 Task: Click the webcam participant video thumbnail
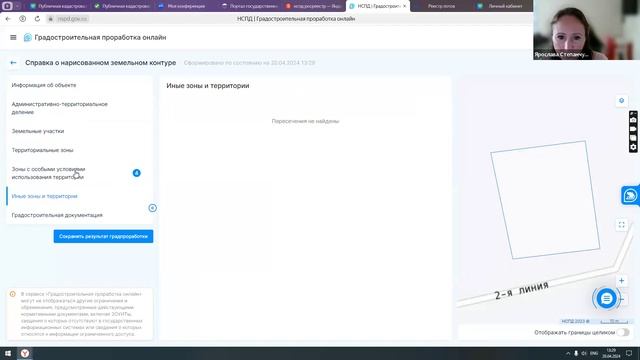[x=587, y=30]
